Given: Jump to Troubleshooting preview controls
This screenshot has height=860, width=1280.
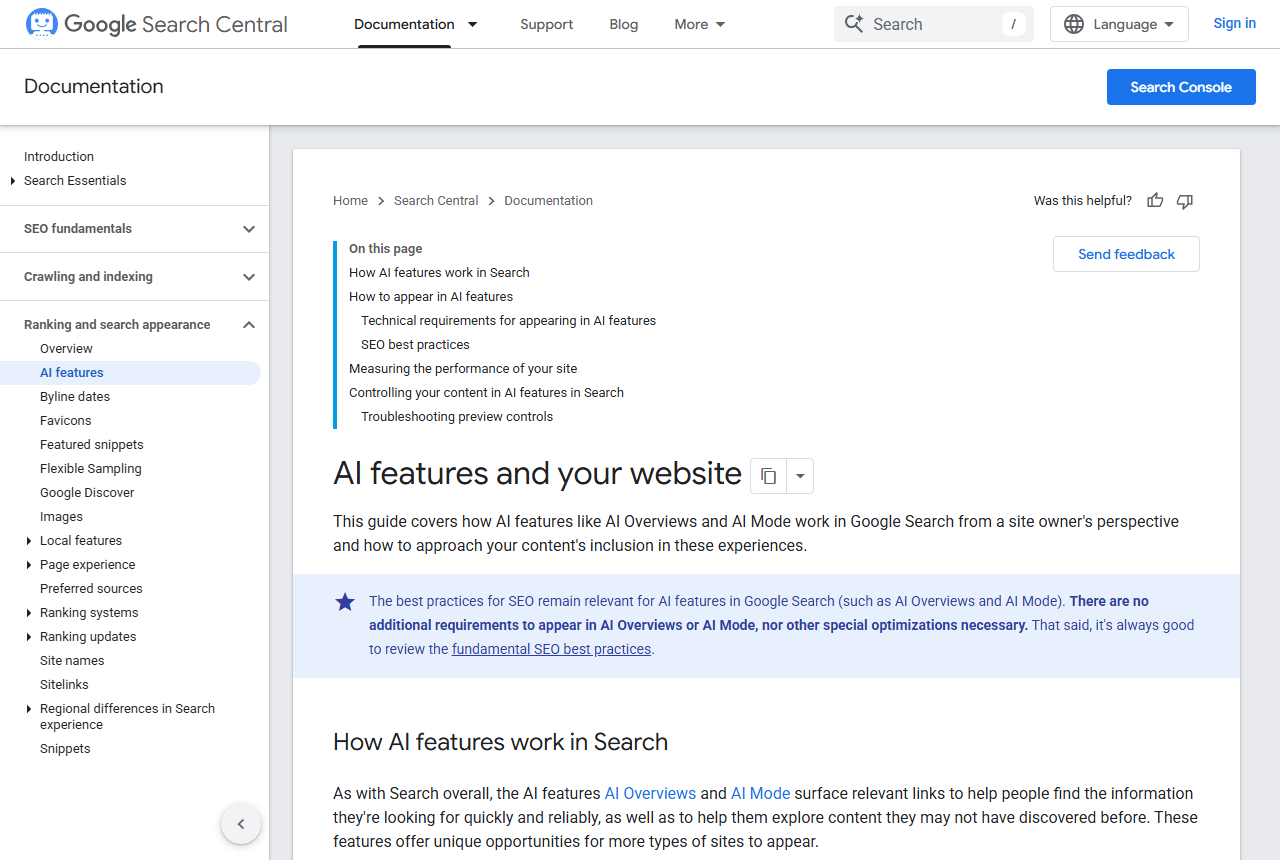Looking at the screenshot, I should click(x=457, y=417).
